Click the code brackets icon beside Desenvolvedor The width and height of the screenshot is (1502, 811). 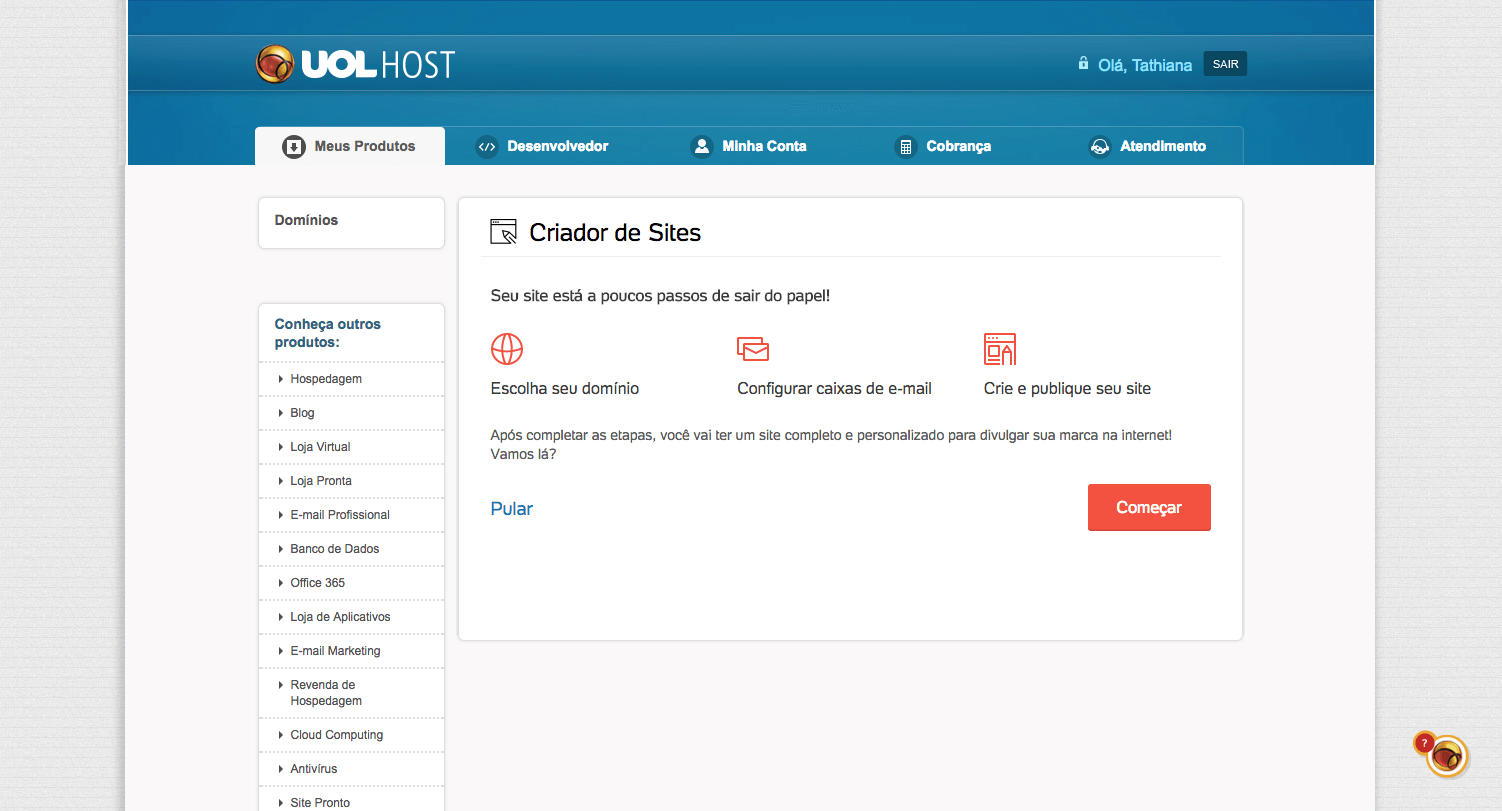pos(487,147)
